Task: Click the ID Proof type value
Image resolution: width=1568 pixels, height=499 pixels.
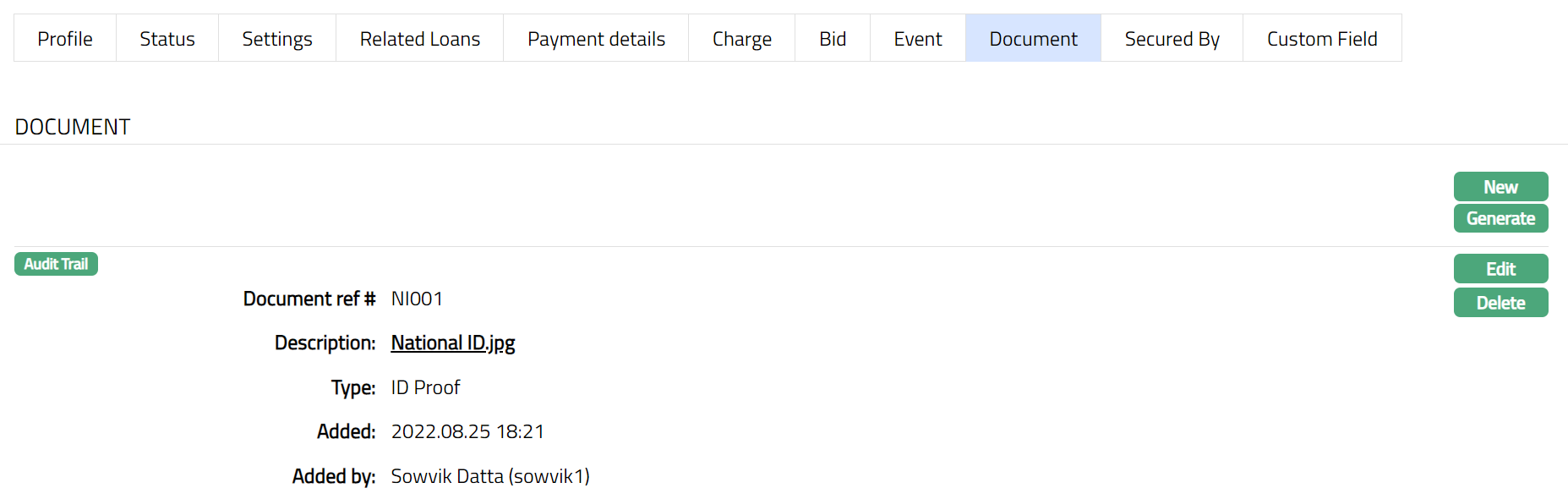Action: [x=425, y=387]
